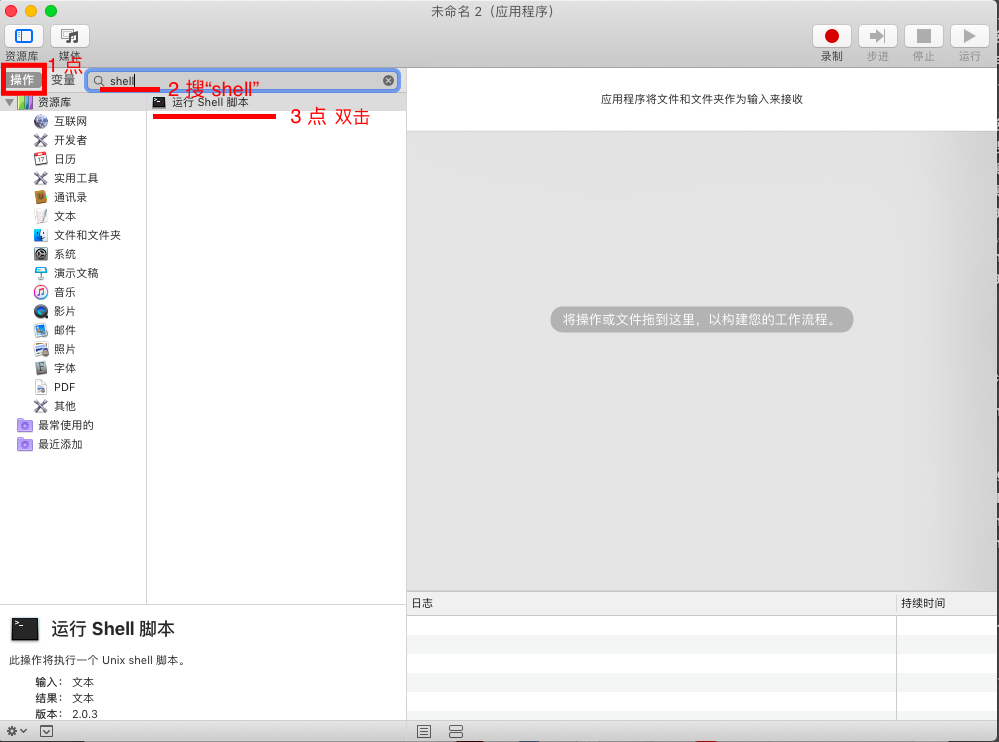Click the 资源库 library toolbar icon
This screenshot has height=742, width=999.
24,36
